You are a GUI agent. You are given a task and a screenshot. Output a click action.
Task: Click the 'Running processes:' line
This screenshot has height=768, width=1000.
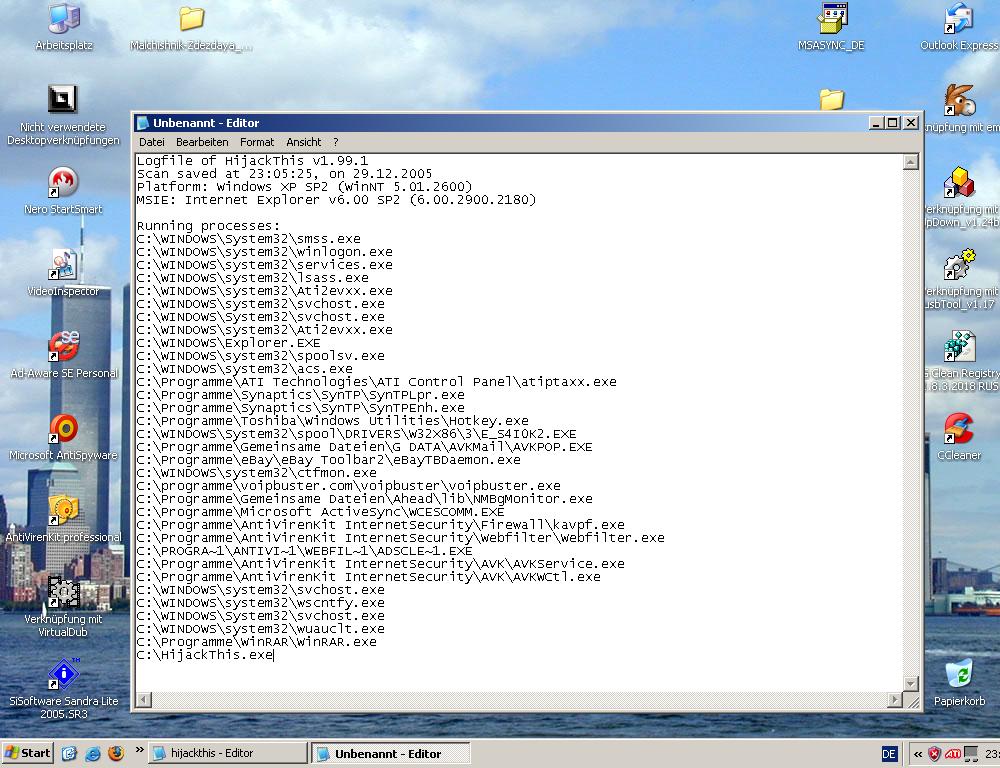209,226
